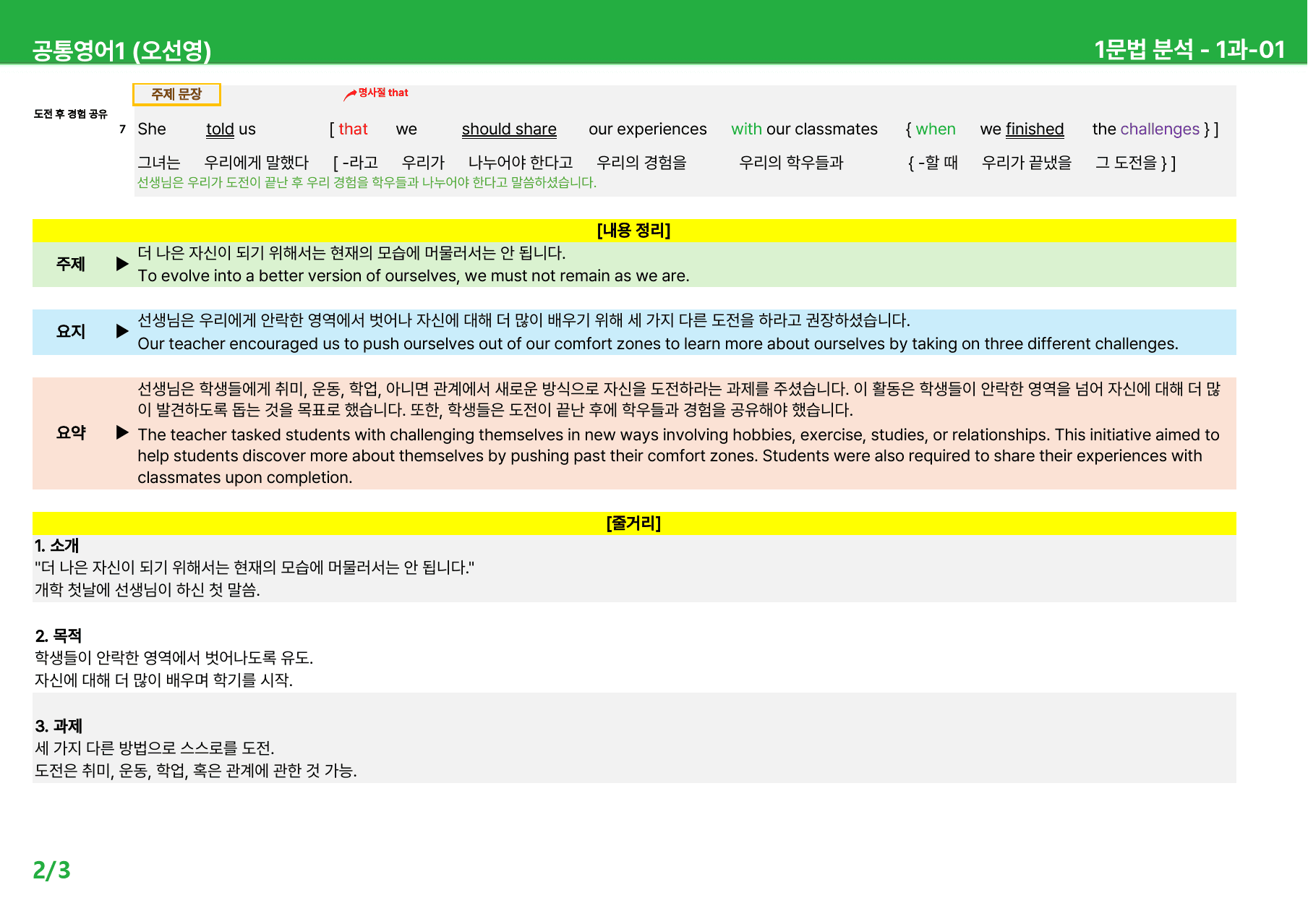Click the line ending classmates upon completion.

[245, 477]
